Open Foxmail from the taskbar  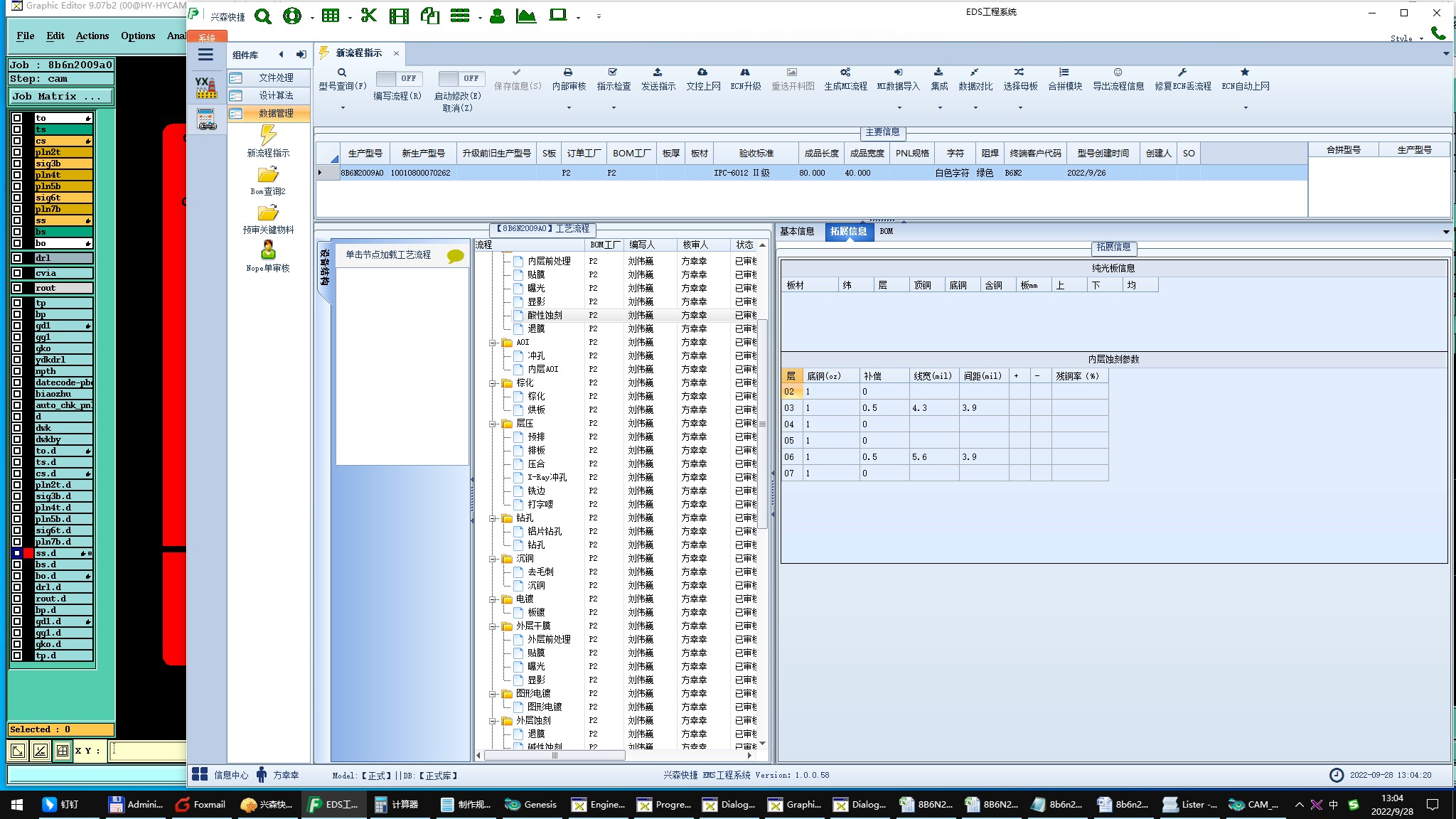pyautogui.click(x=201, y=805)
